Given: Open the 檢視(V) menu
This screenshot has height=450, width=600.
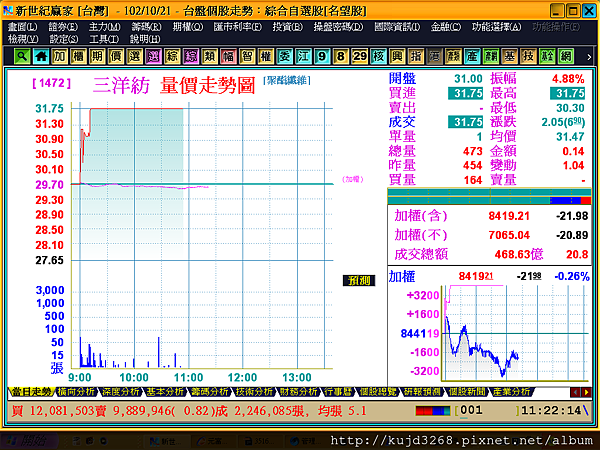Looking at the screenshot, I should click(x=23, y=39).
